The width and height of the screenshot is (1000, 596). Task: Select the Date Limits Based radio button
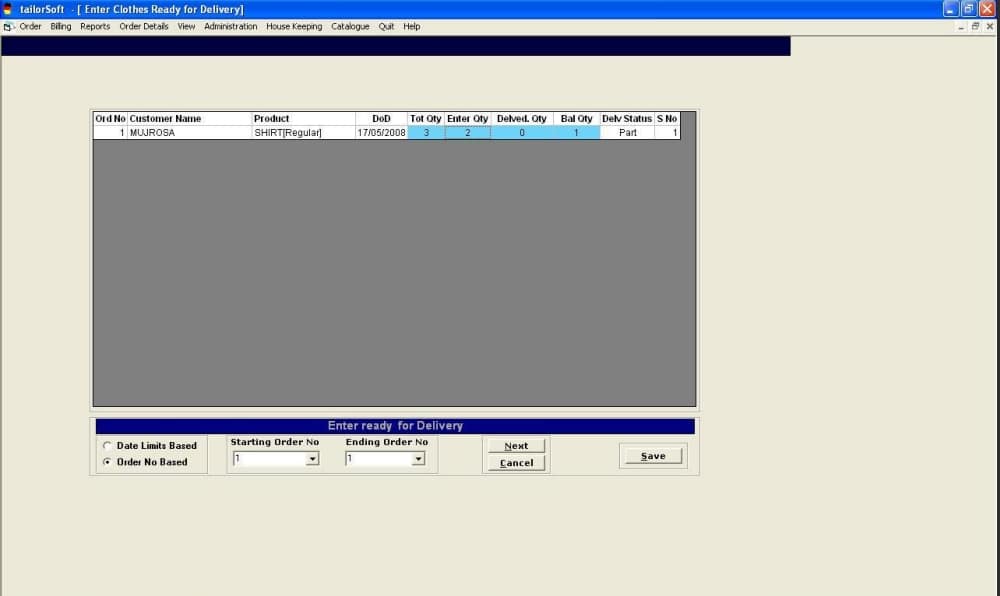(107, 446)
